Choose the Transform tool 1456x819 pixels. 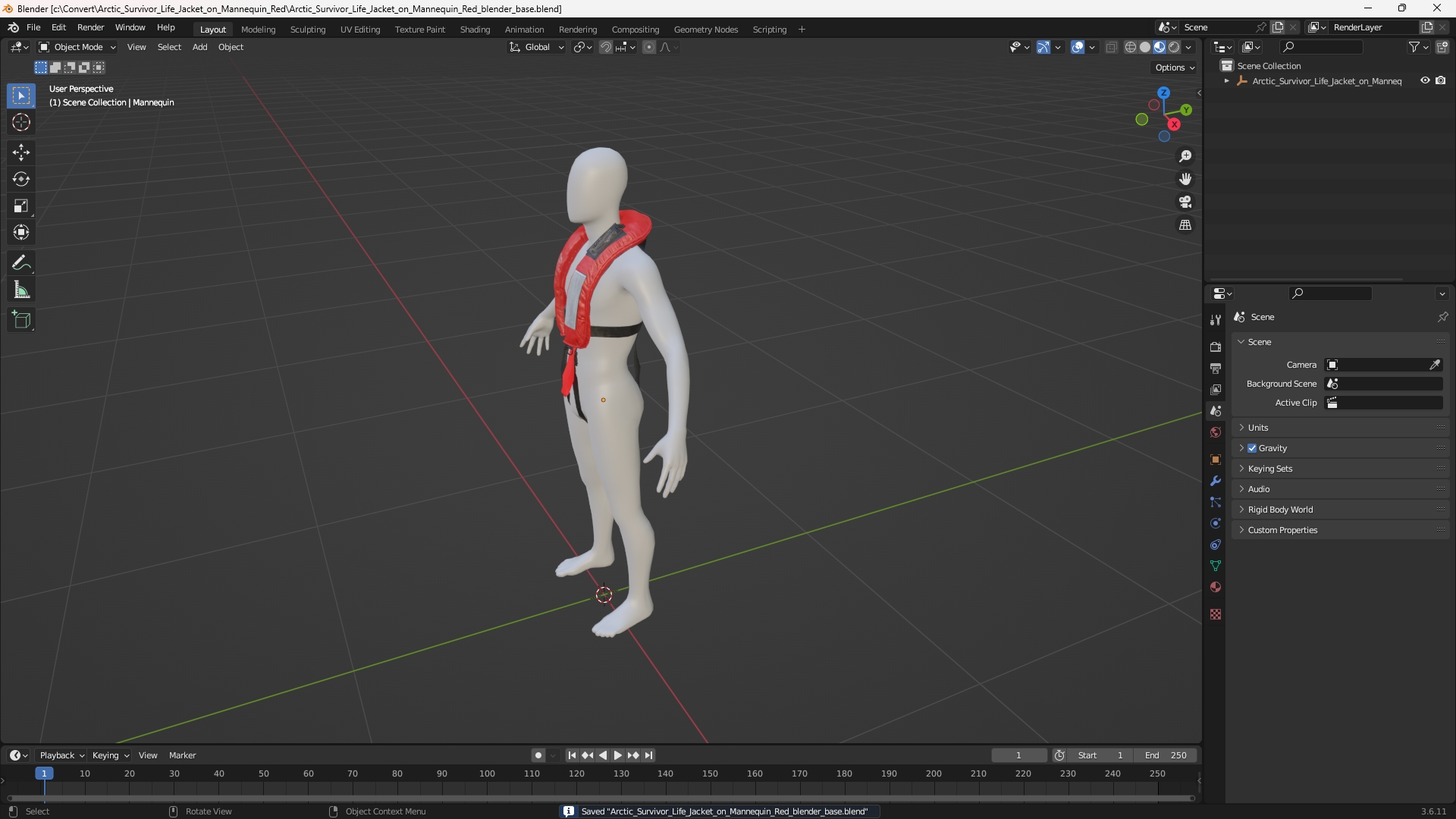point(21,233)
